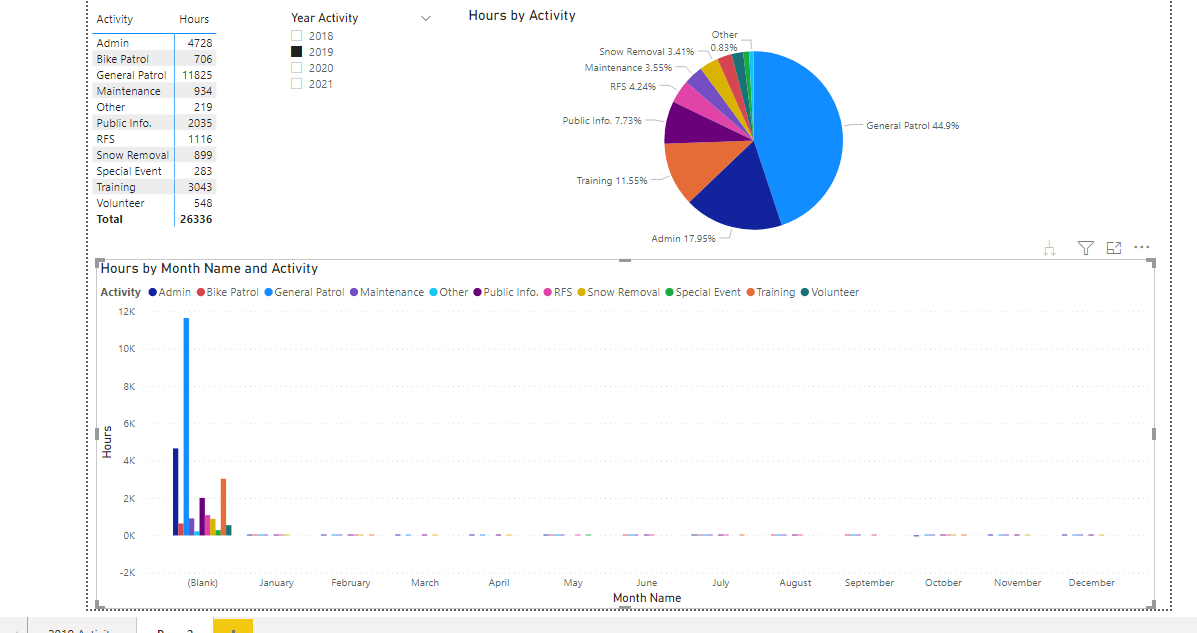The width and height of the screenshot is (1197, 633).
Task: Select the General Patrol table row
Action: [x=154, y=75]
